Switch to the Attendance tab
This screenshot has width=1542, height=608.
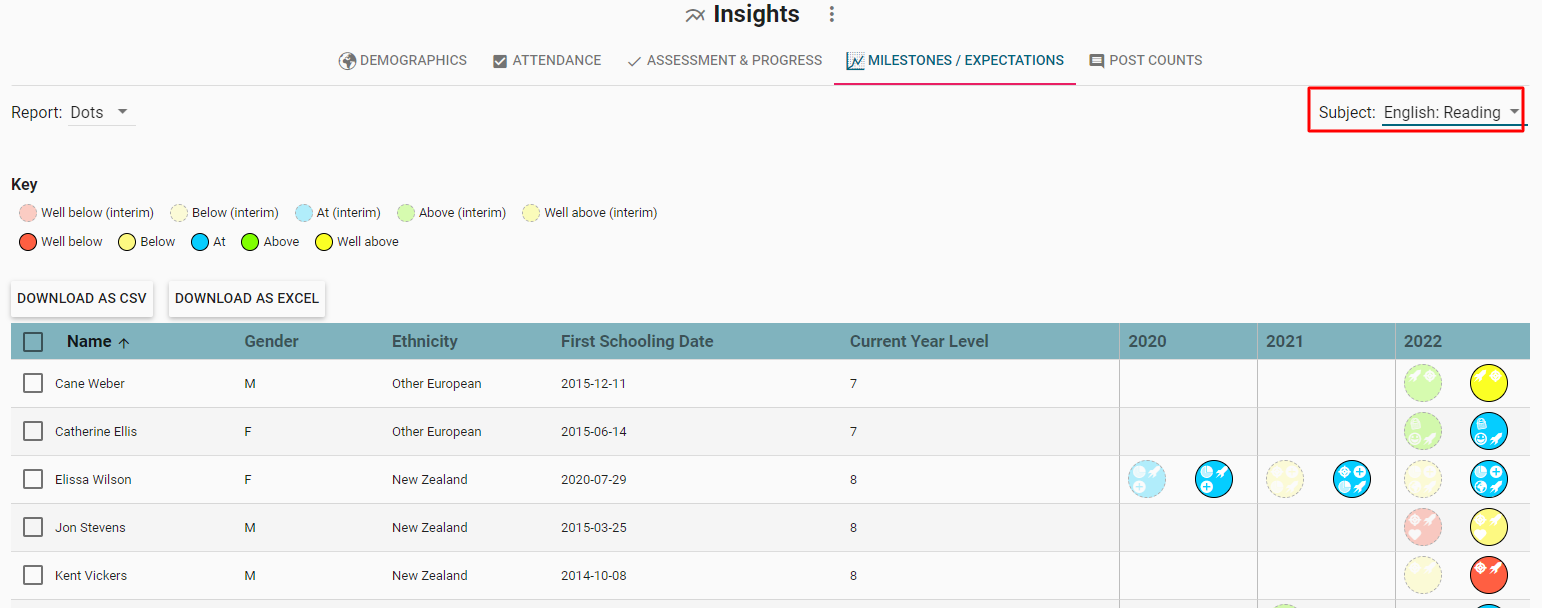pos(547,61)
